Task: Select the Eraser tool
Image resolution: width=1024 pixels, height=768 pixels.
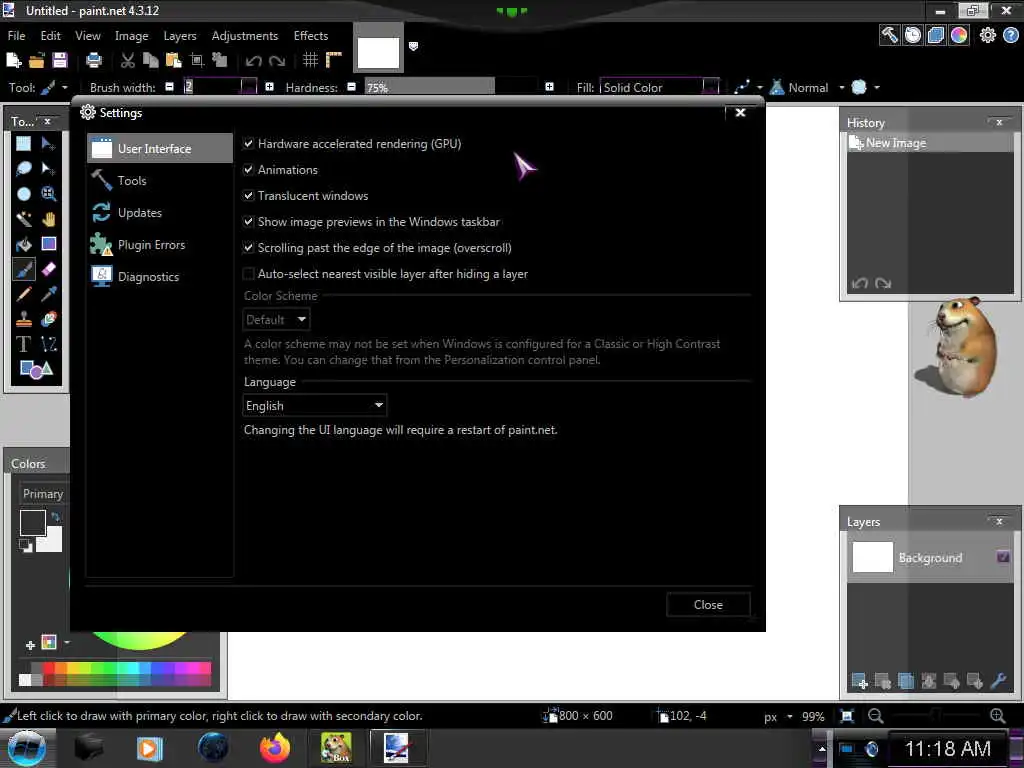Action: click(x=48, y=269)
